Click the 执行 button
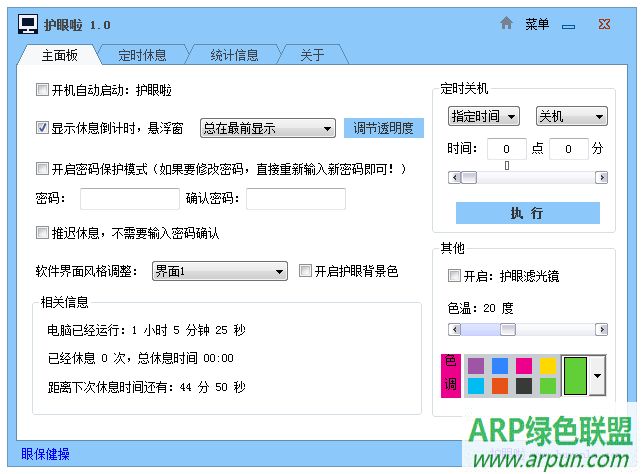 527,213
